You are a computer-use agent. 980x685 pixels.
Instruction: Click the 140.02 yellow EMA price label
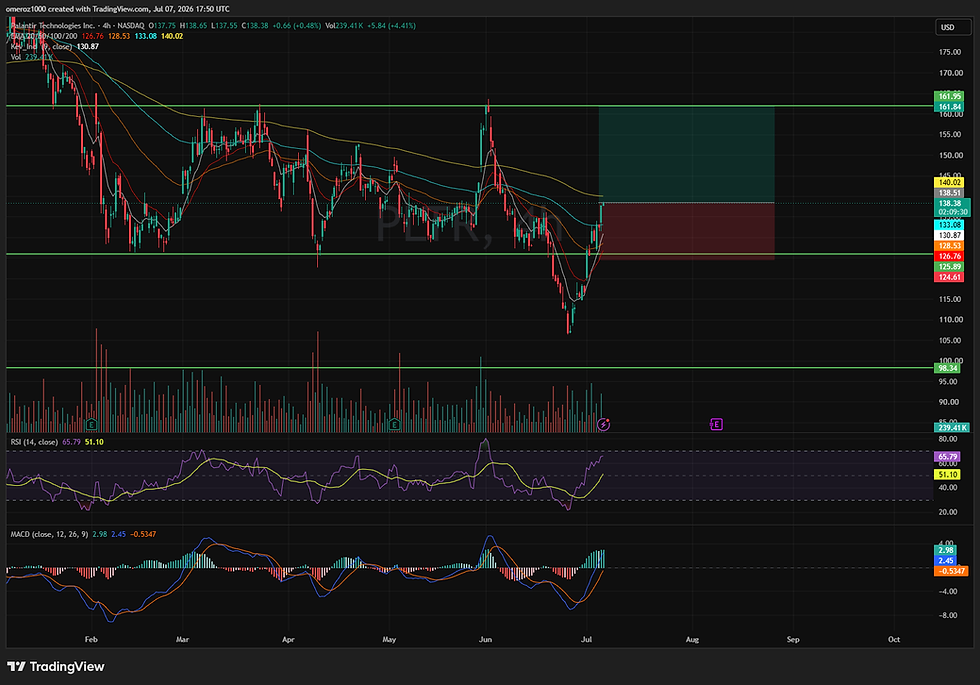pyautogui.click(x=949, y=182)
